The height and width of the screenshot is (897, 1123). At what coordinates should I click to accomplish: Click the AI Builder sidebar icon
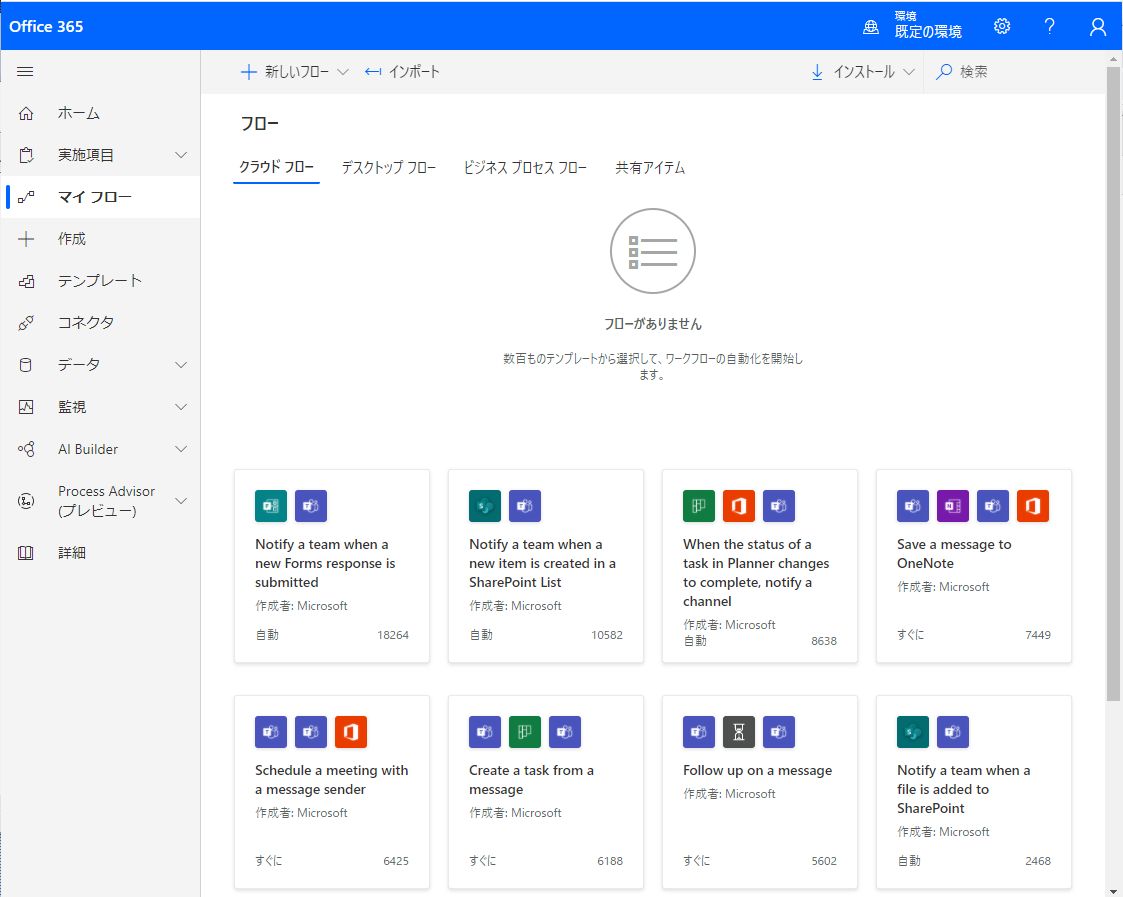point(26,449)
